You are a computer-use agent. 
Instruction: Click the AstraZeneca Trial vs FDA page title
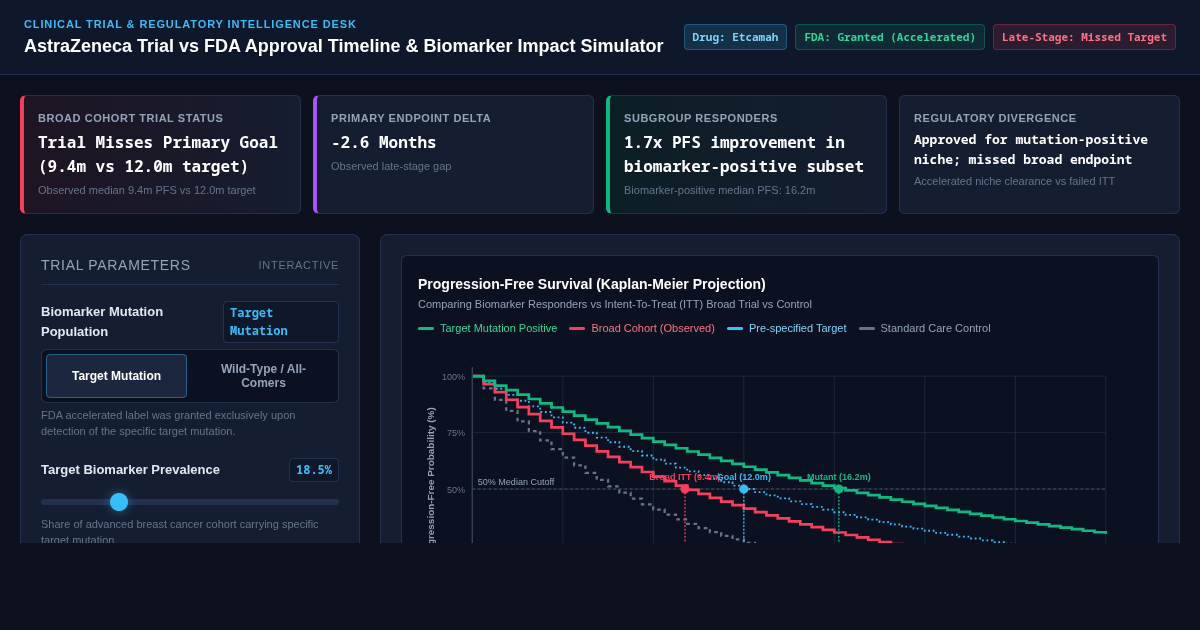click(x=343, y=46)
